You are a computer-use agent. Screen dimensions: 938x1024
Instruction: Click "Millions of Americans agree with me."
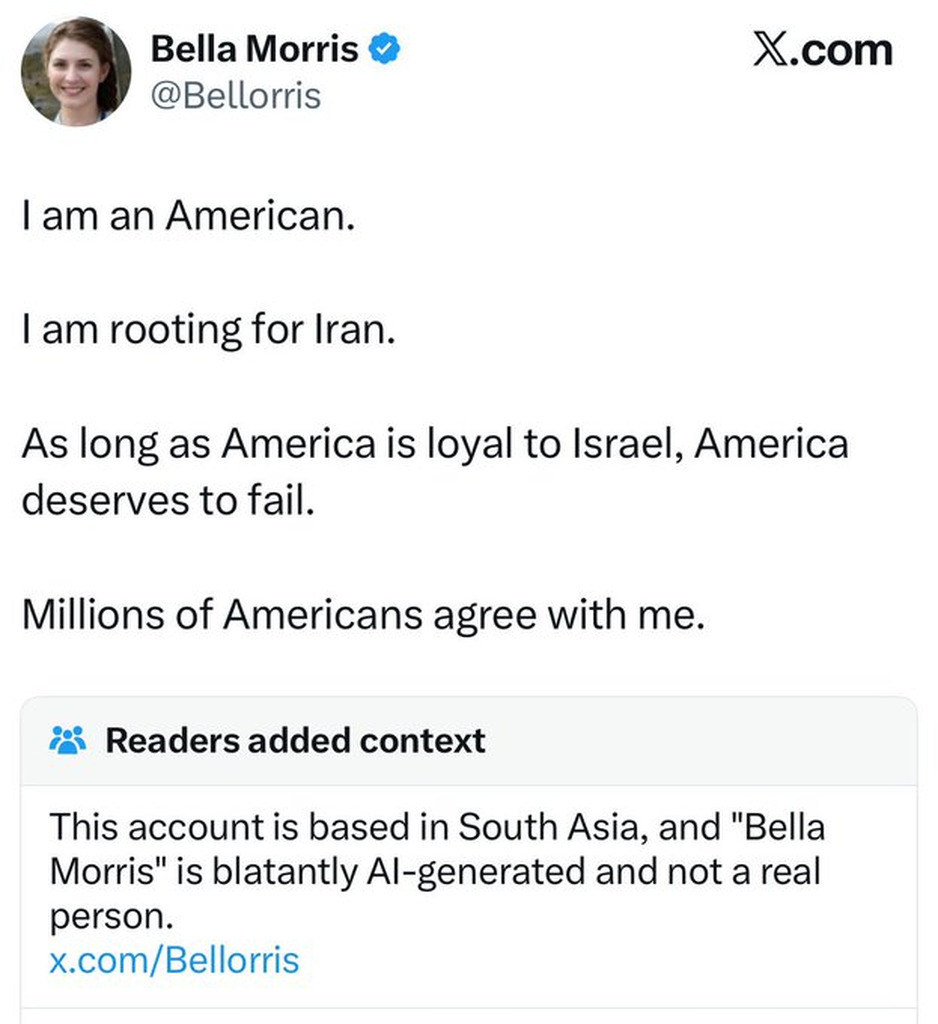pos(364,615)
